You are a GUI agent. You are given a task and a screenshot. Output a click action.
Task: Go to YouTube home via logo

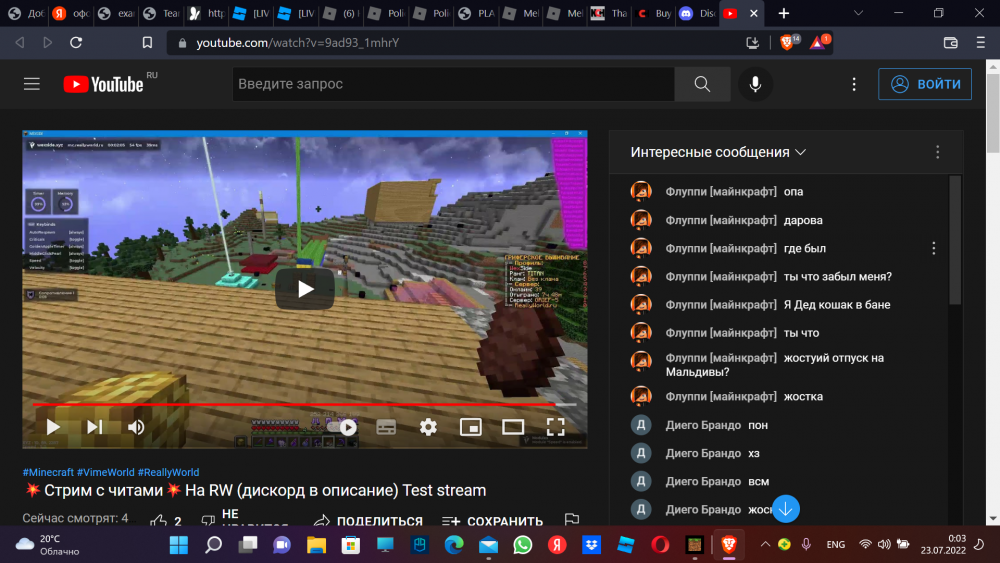[x=103, y=84]
